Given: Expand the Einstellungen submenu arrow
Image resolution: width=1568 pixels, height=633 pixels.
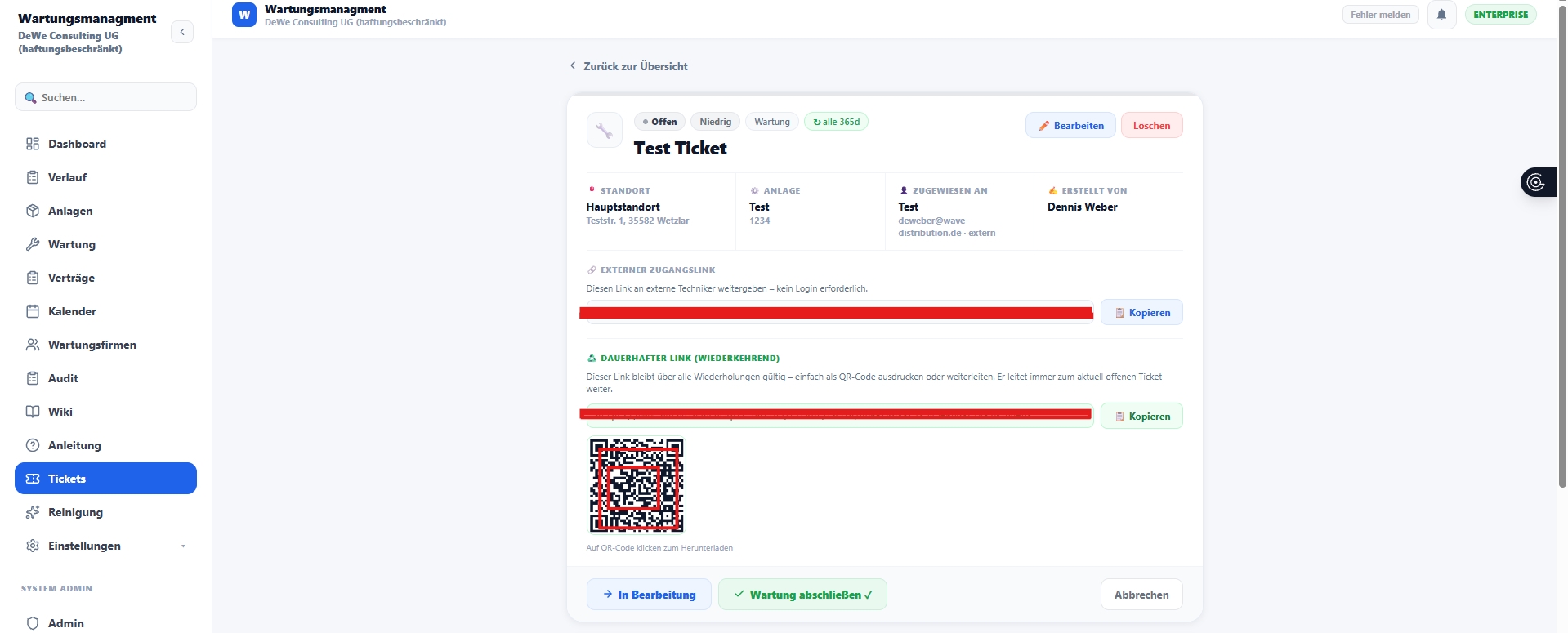Looking at the screenshot, I should [x=183, y=546].
